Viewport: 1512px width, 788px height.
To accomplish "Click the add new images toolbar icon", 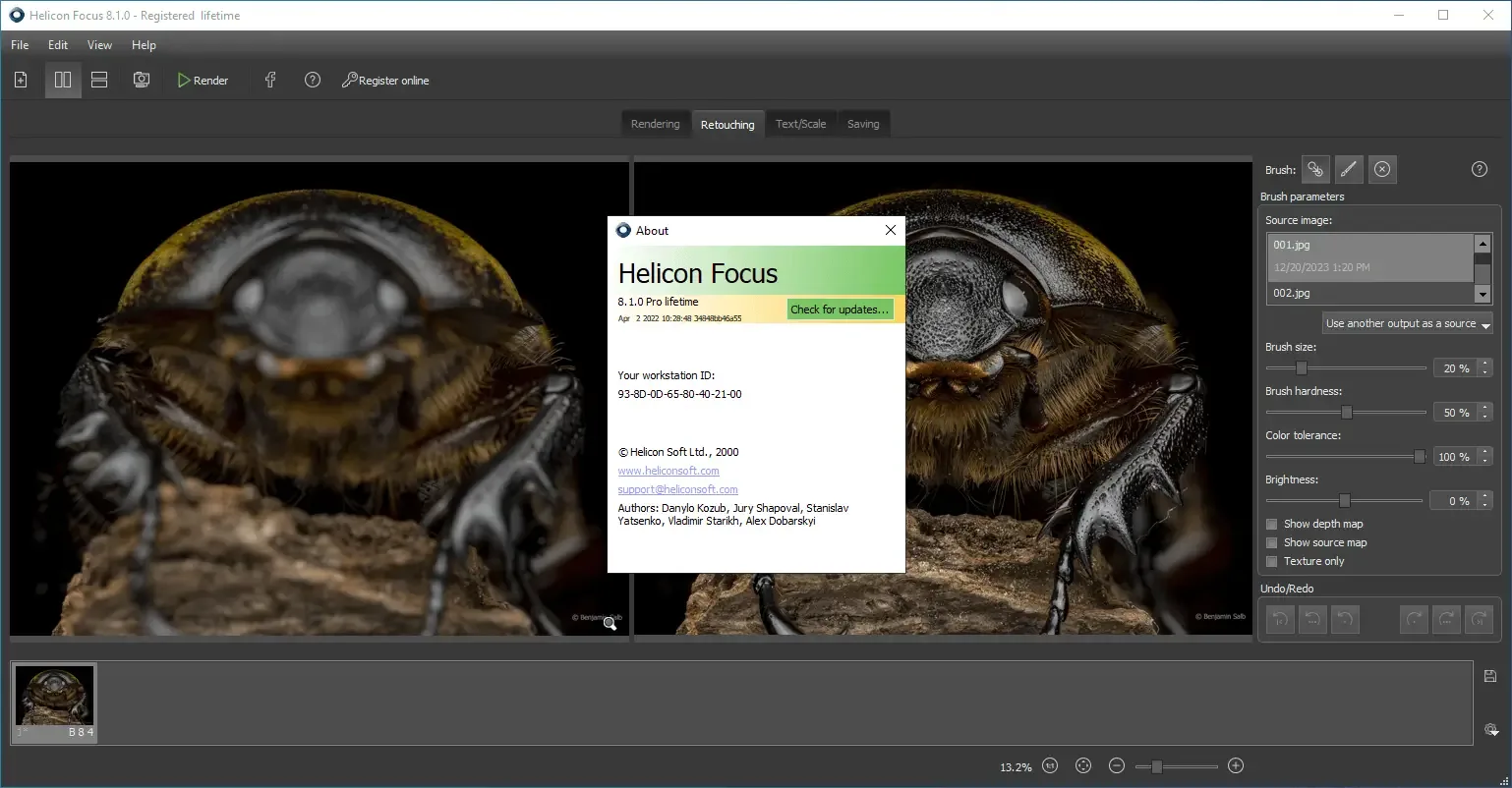I will click(x=22, y=81).
